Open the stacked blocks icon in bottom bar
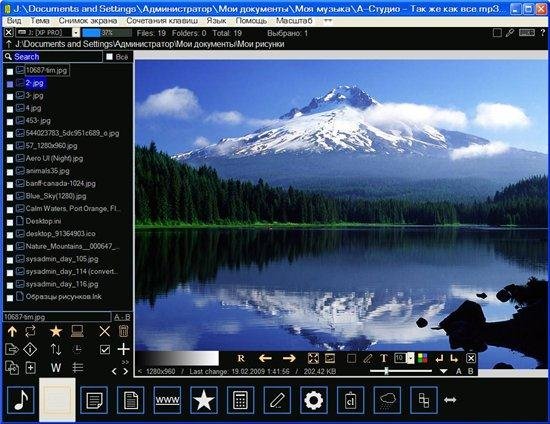Screen dimensions: 550x424 click(424, 400)
